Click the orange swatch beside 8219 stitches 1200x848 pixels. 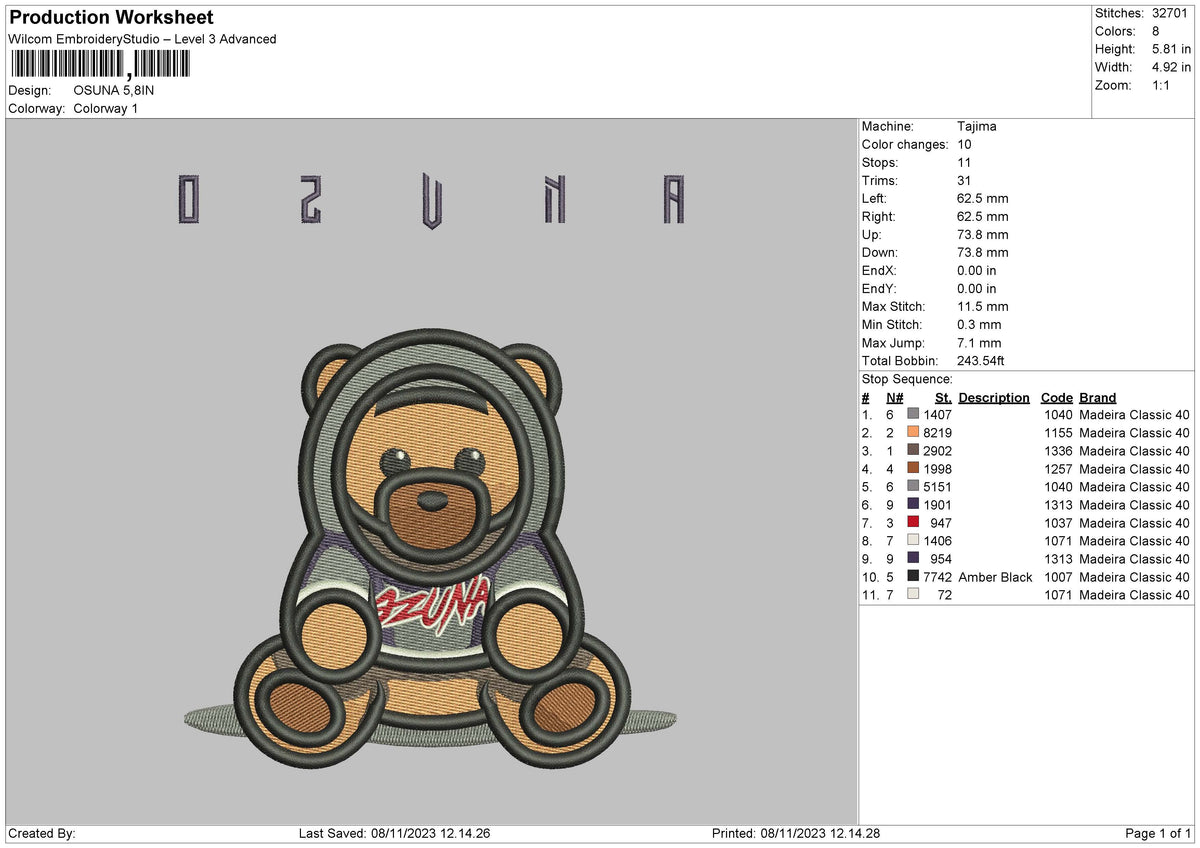pos(913,432)
